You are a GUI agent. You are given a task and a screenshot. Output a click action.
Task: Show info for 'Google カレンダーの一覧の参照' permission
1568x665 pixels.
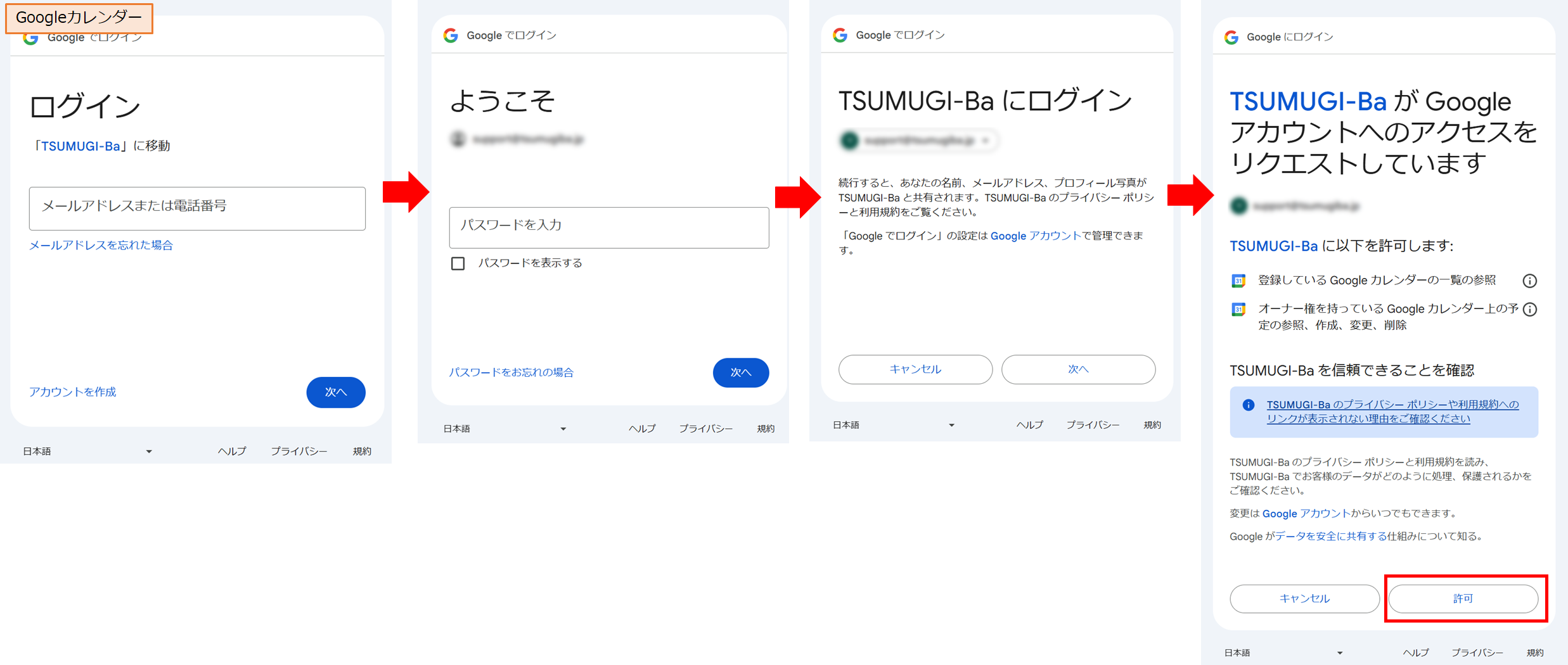coord(1530,281)
